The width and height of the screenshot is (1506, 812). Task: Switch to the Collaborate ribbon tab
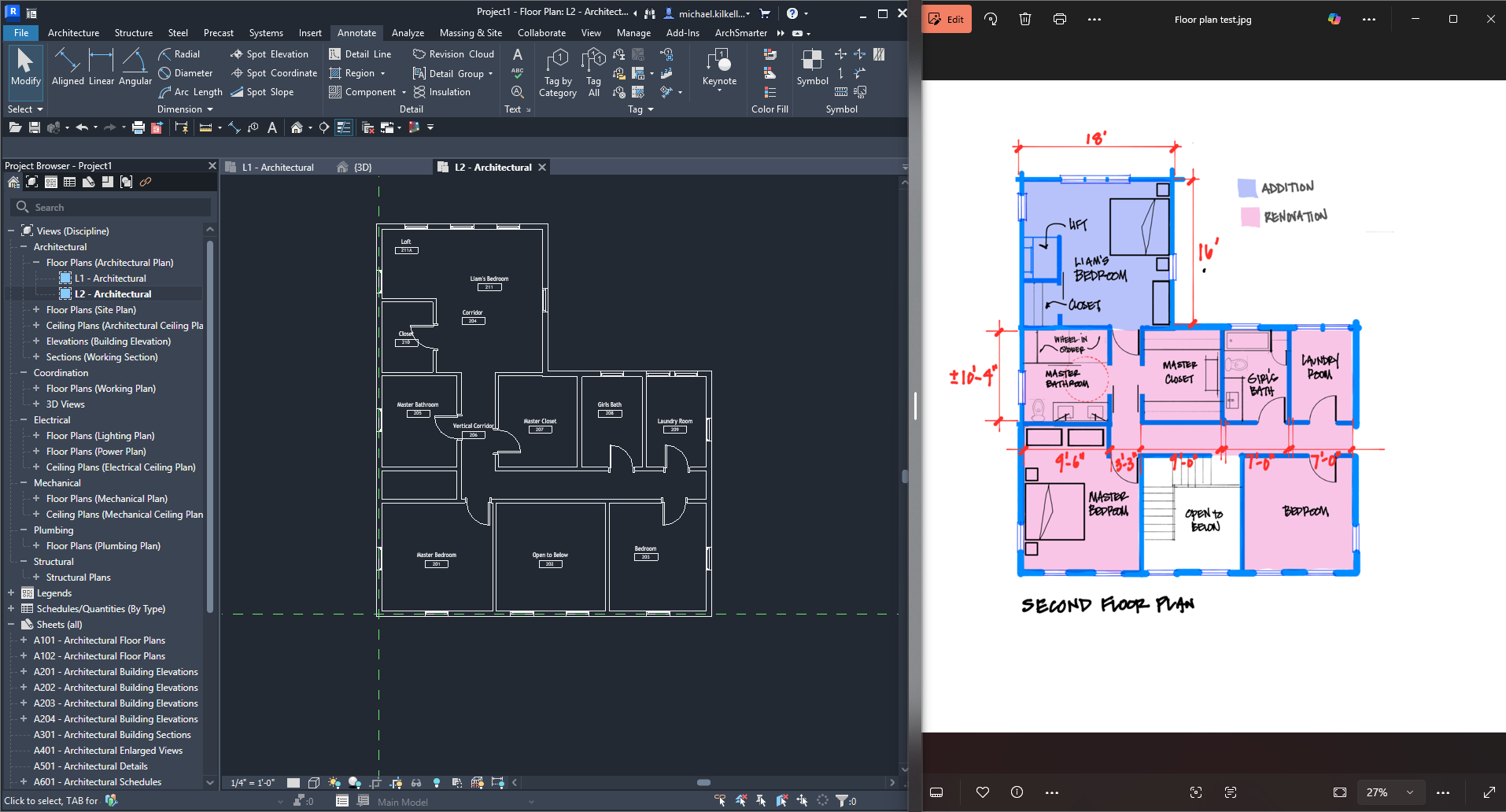coord(541,33)
